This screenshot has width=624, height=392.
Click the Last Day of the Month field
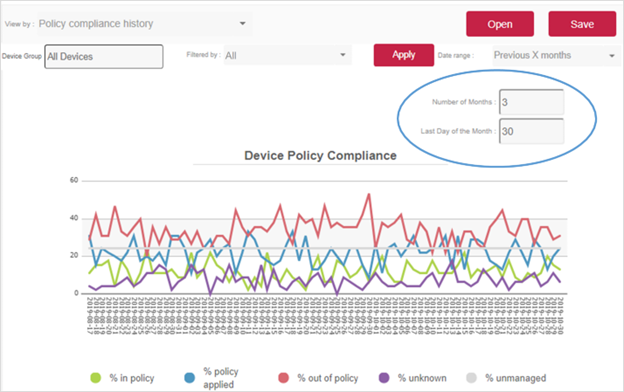point(532,131)
